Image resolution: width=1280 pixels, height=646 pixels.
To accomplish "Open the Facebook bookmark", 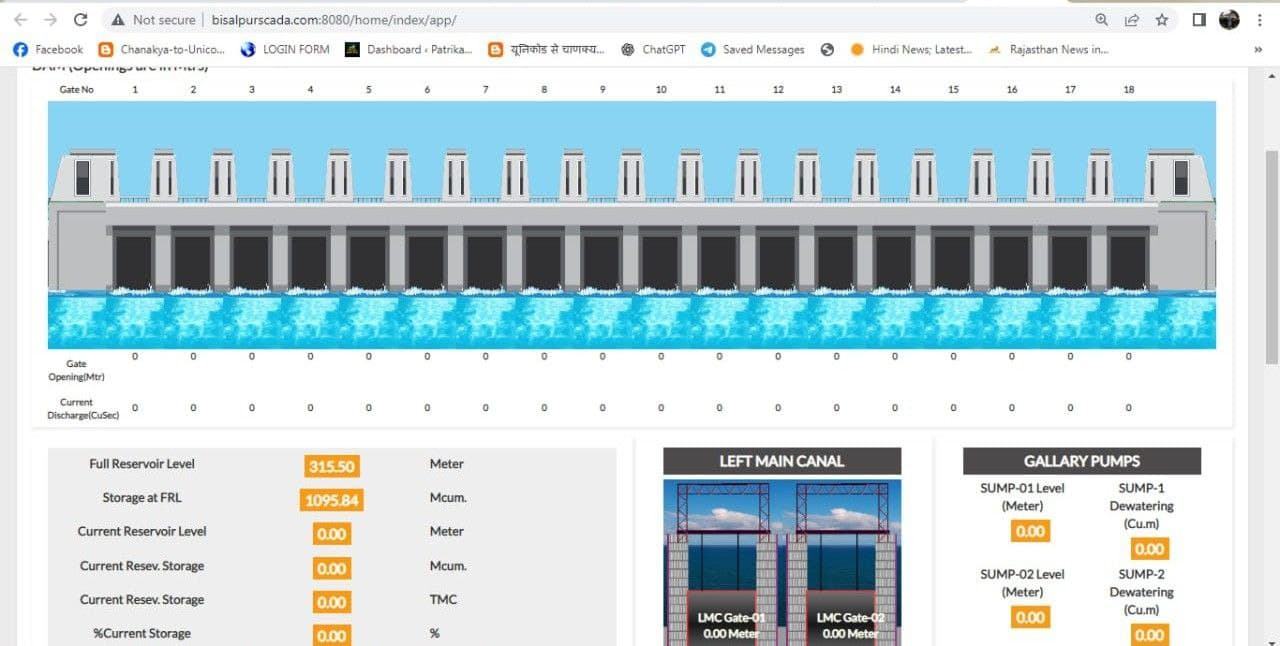I will click(48, 49).
